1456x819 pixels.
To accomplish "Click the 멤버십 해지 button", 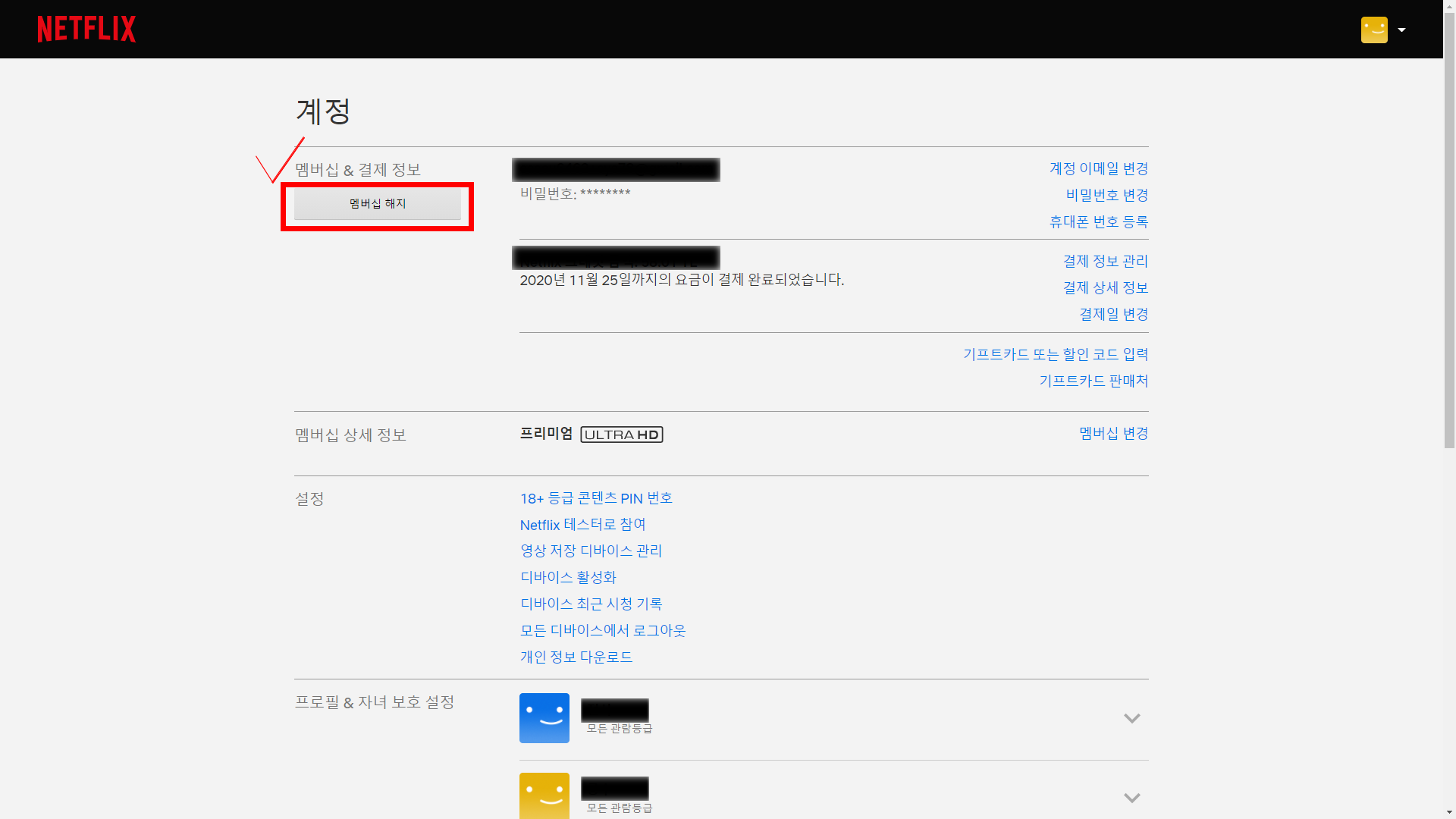I will (x=378, y=204).
